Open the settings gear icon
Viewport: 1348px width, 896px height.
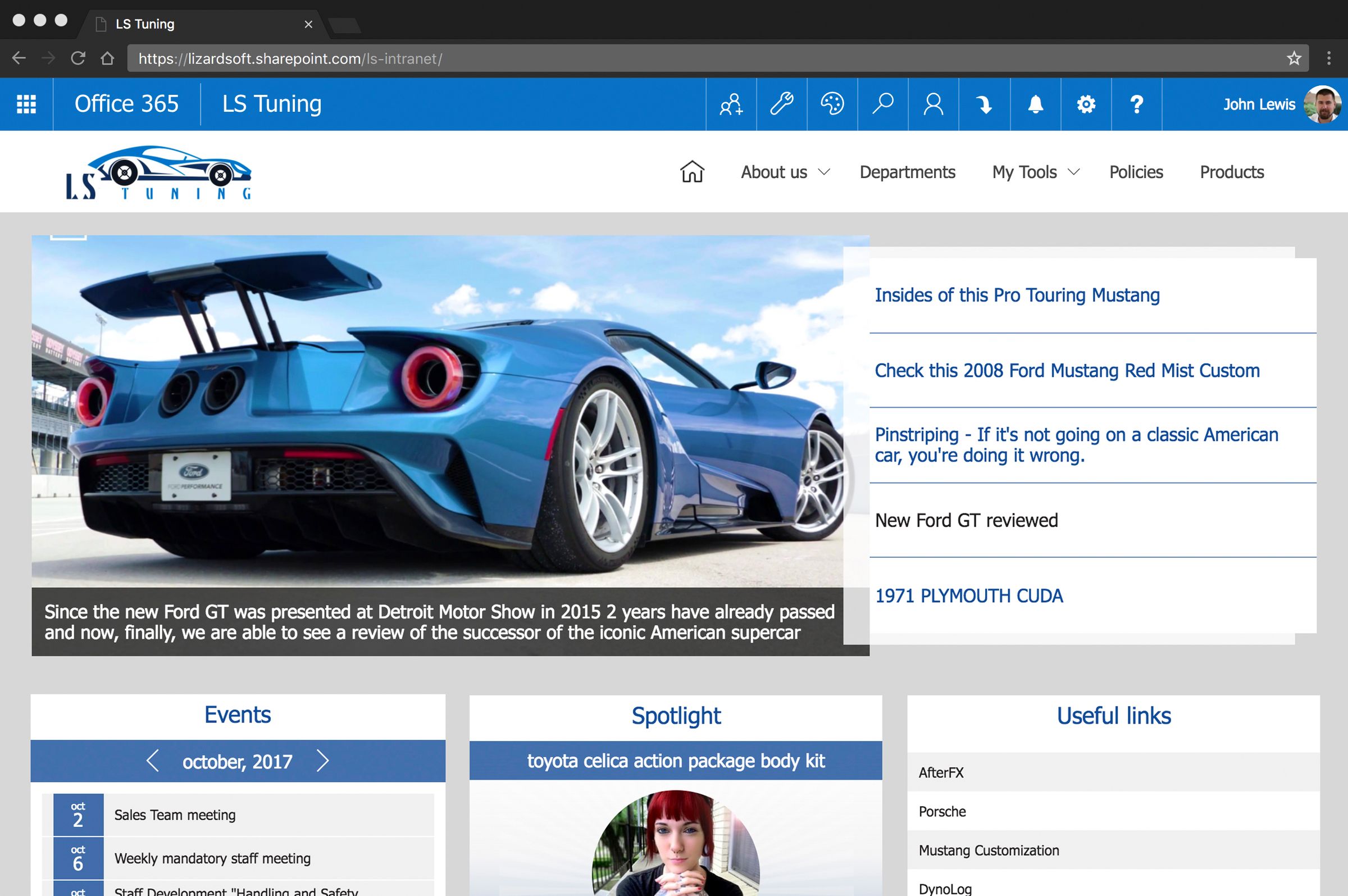tap(1085, 104)
